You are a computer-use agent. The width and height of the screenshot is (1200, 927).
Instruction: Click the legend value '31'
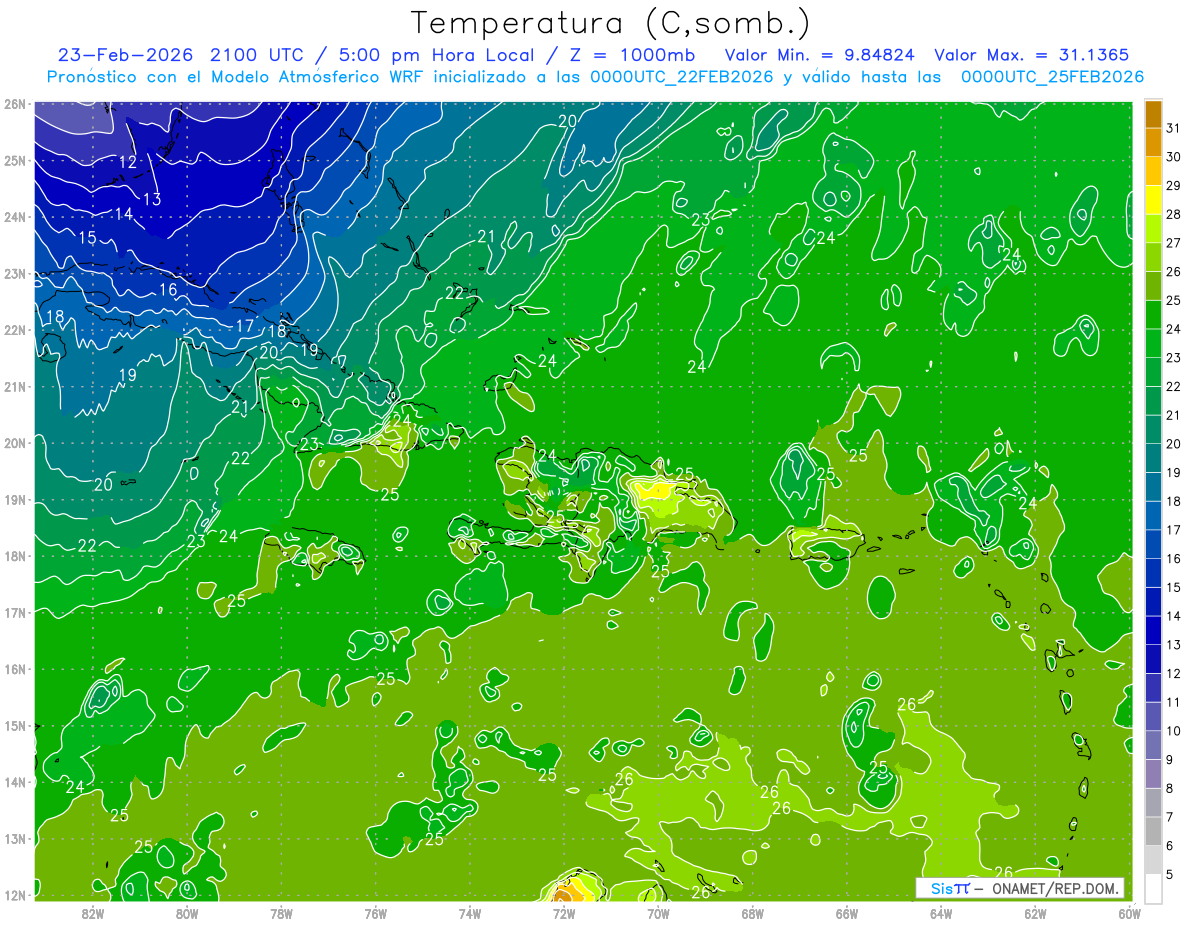tap(1173, 128)
